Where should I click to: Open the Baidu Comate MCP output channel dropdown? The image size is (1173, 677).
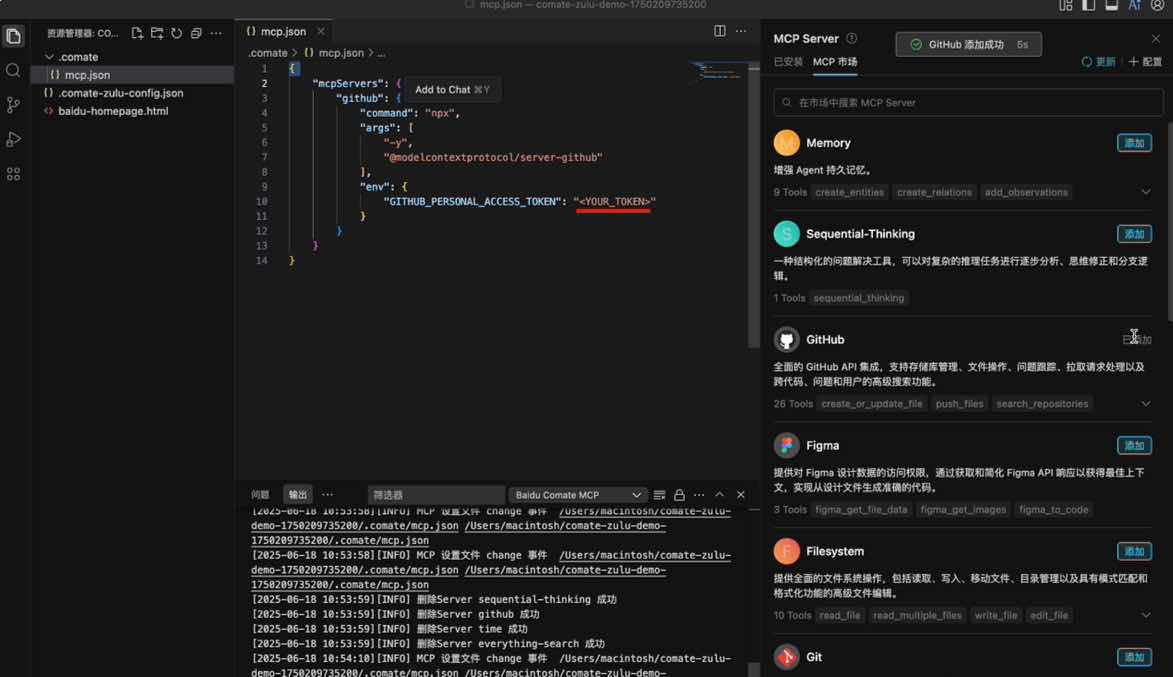pos(577,494)
